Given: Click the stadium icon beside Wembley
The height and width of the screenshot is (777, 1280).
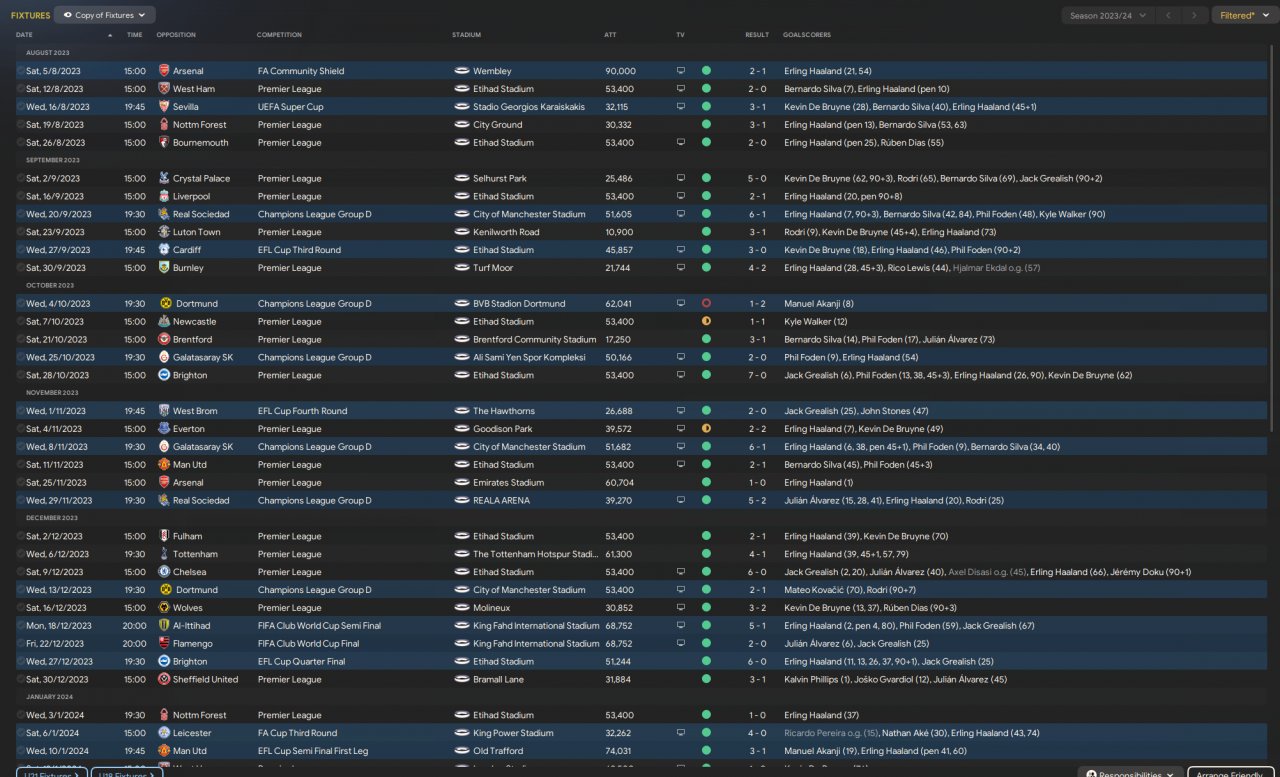Looking at the screenshot, I should pos(462,71).
